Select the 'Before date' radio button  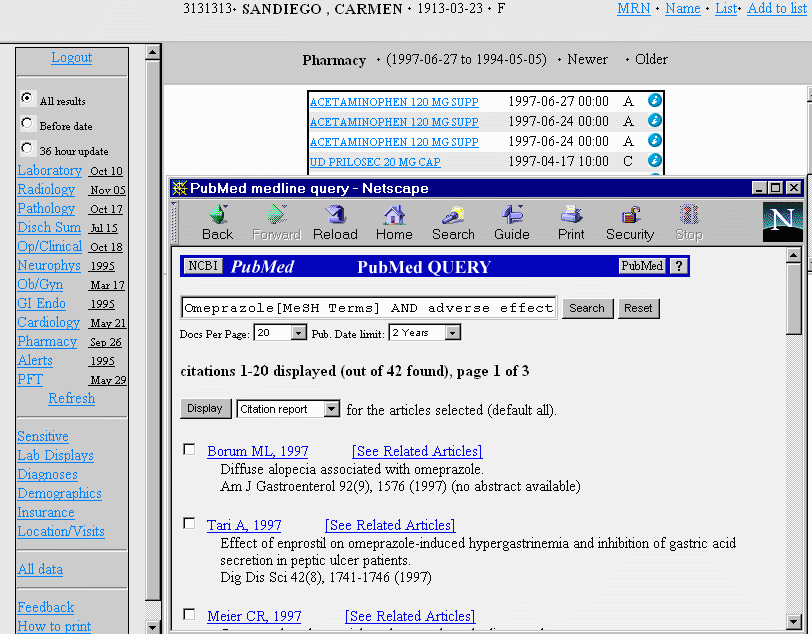pyautogui.click(x=27, y=124)
